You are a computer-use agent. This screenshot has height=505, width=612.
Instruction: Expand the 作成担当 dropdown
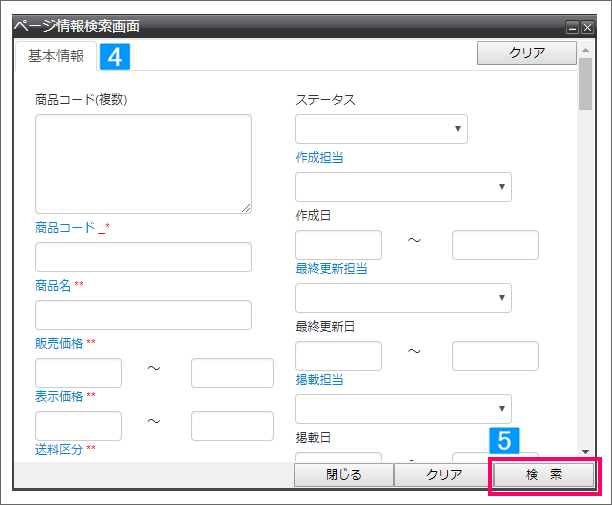coord(403,187)
